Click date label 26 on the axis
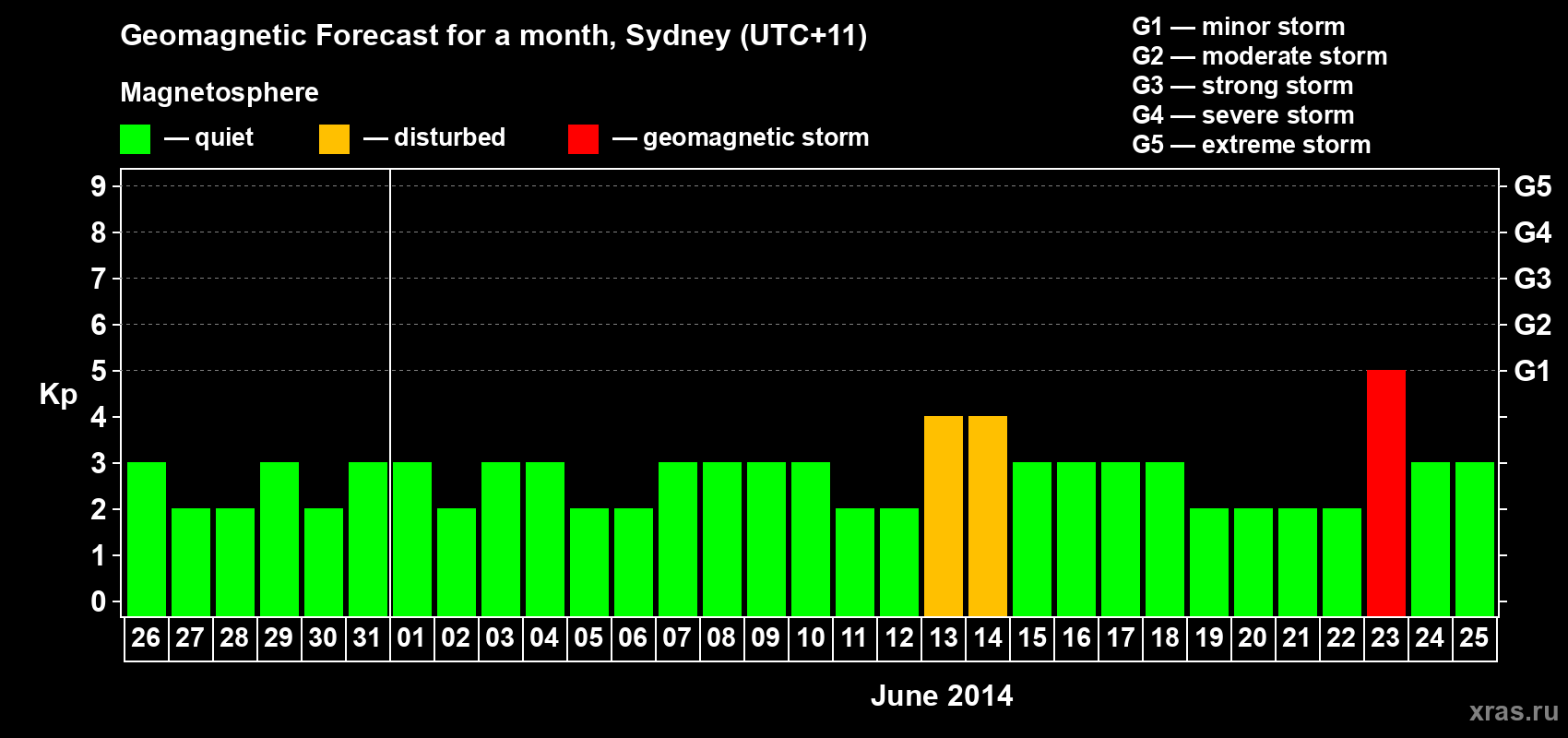Image resolution: width=1568 pixels, height=738 pixels. pyautogui.click(x=146, y=637)
